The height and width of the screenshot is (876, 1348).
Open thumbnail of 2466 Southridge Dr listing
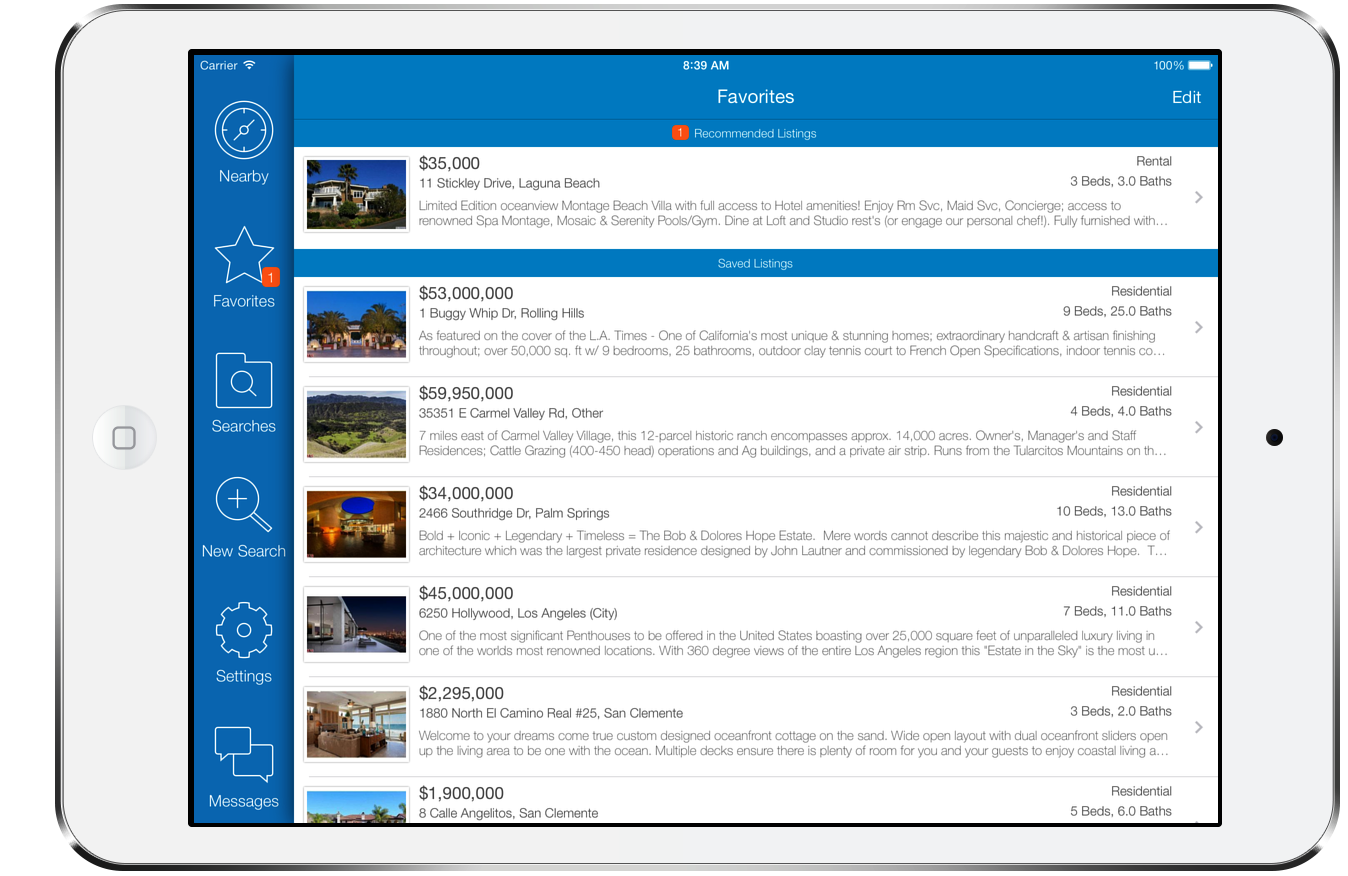[356, 525]
